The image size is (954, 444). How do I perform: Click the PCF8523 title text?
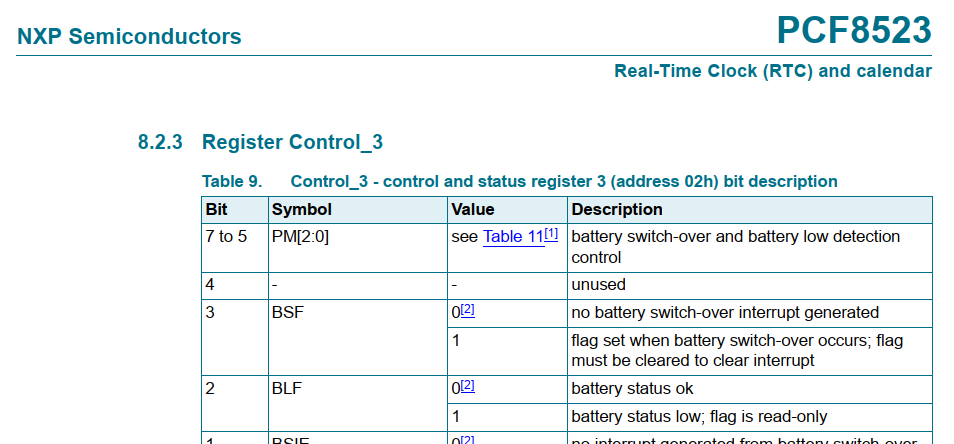[x=854, y=30]
